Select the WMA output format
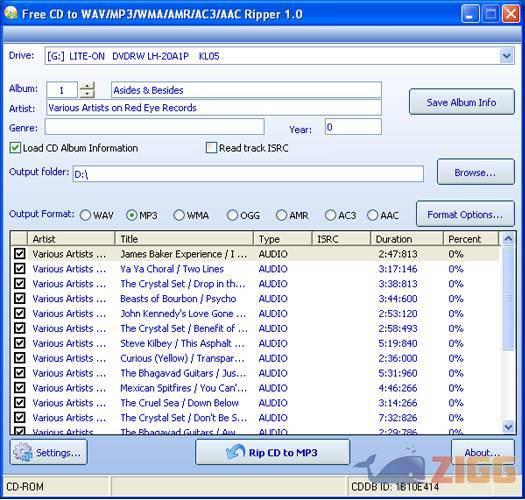525x500 pixels. pos(179,215)
